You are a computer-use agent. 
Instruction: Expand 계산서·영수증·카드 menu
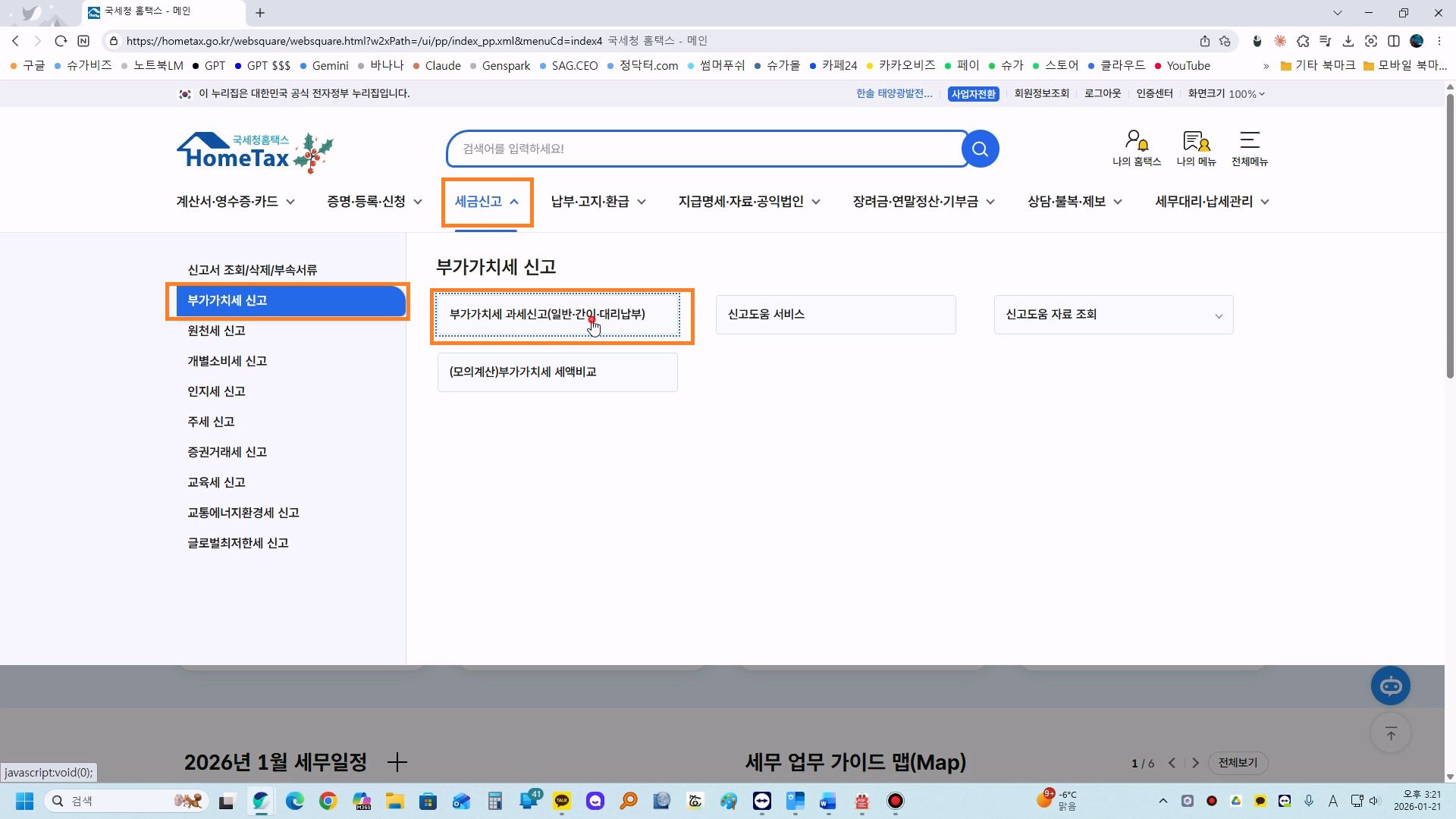235,202
